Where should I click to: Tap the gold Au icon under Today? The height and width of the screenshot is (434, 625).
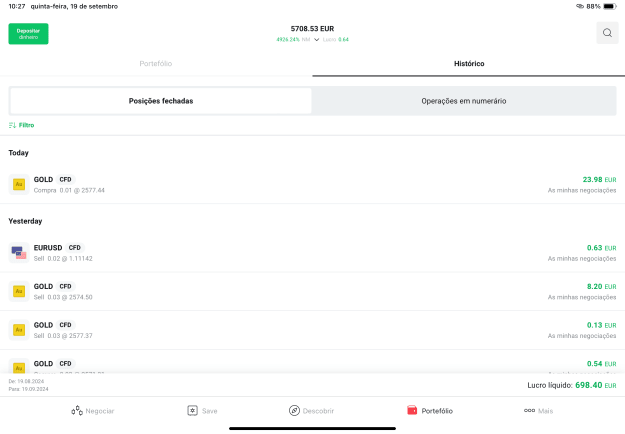[19, 184]
